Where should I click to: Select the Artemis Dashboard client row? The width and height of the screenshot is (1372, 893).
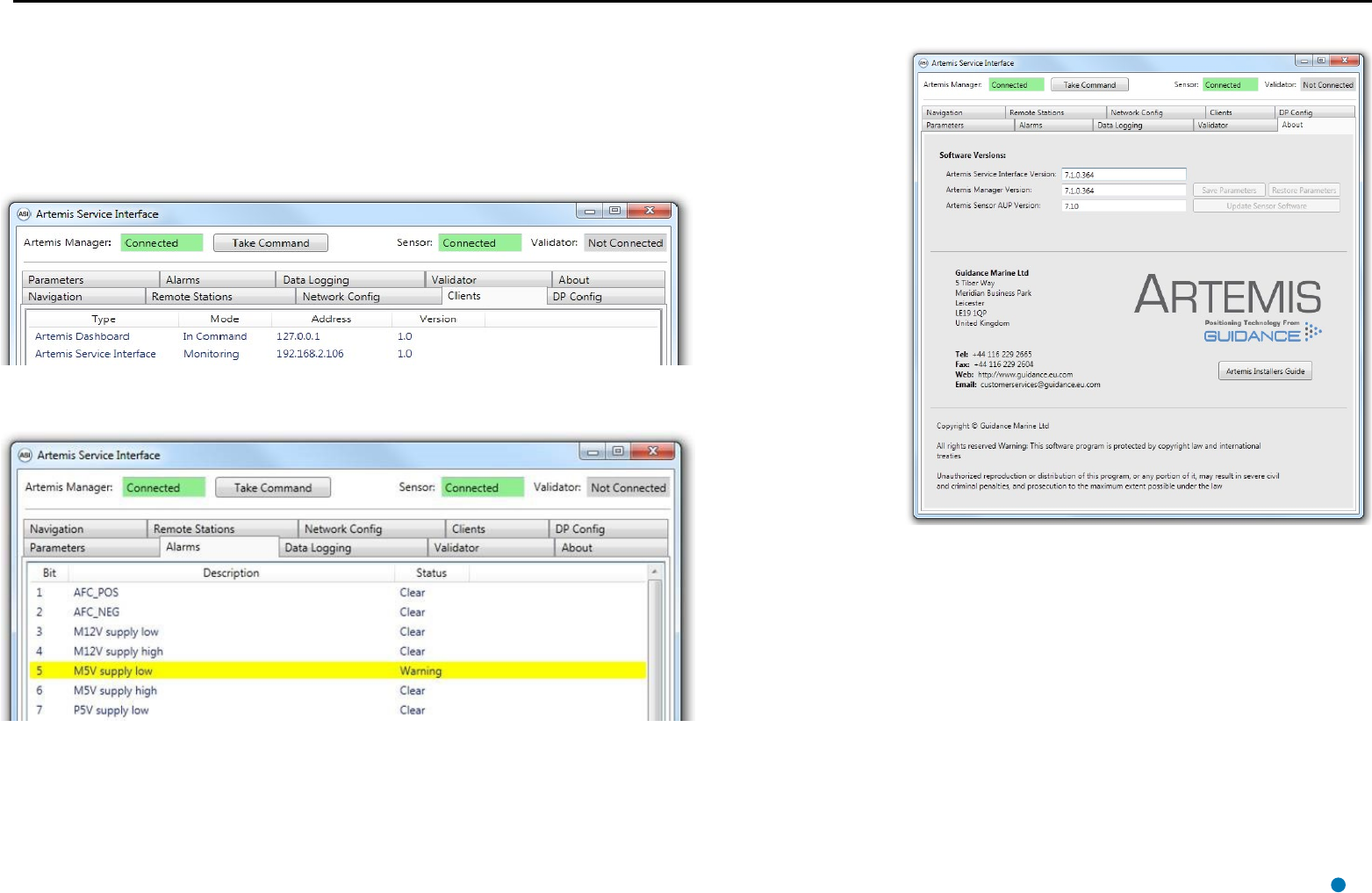tap(343, 336)
